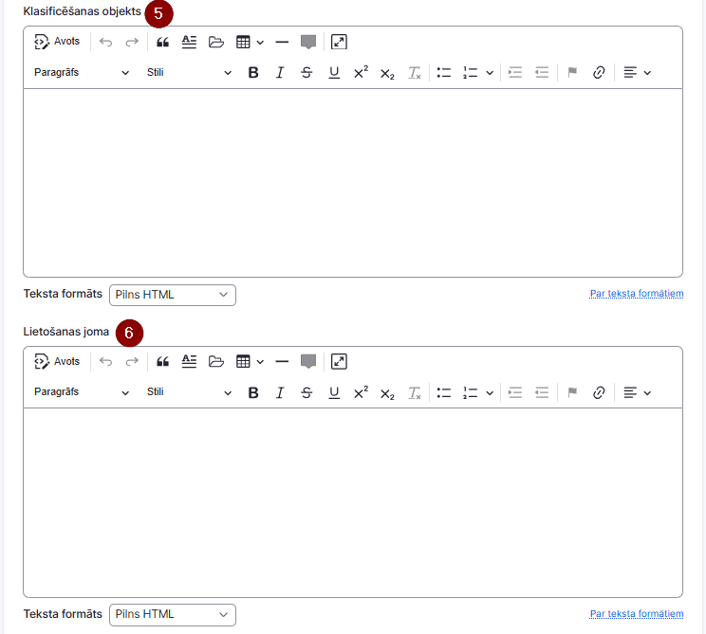This screenshot has height=634, width=706.
Task: Open the folder icon in Klasificēšanas objekts editor
Action: point(216,42)
